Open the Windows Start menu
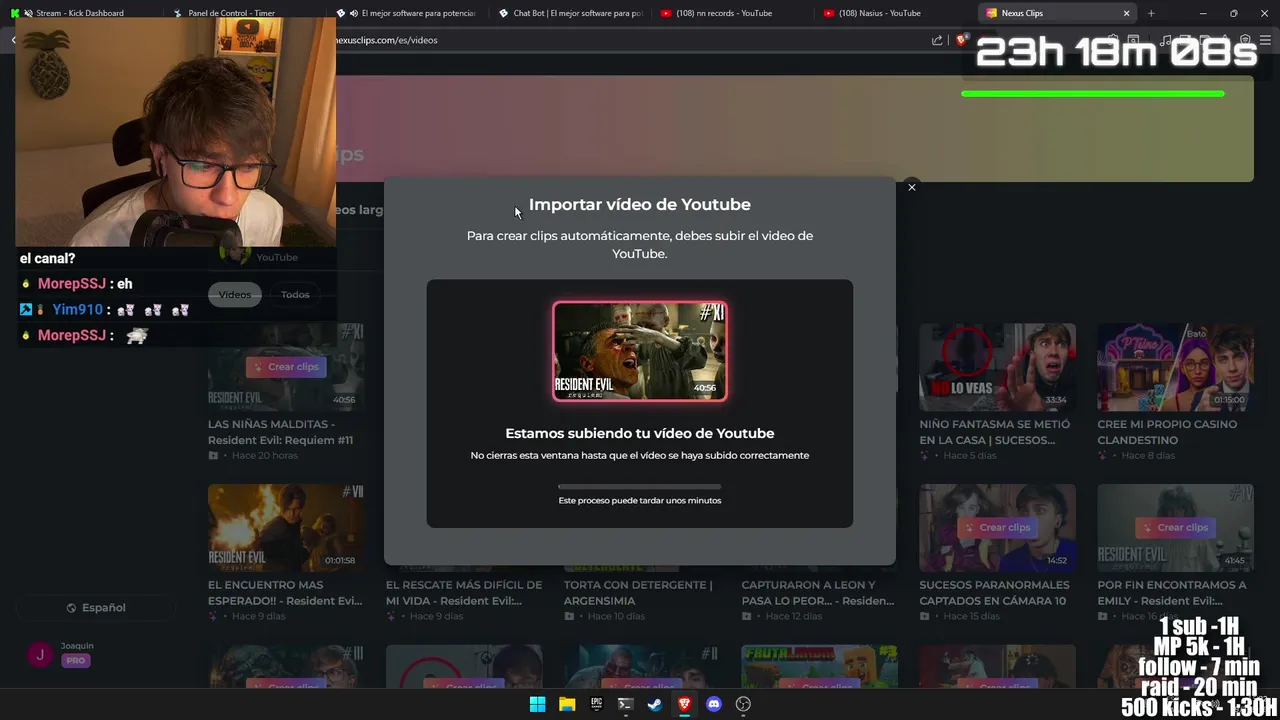 click(x=537, y=704)
